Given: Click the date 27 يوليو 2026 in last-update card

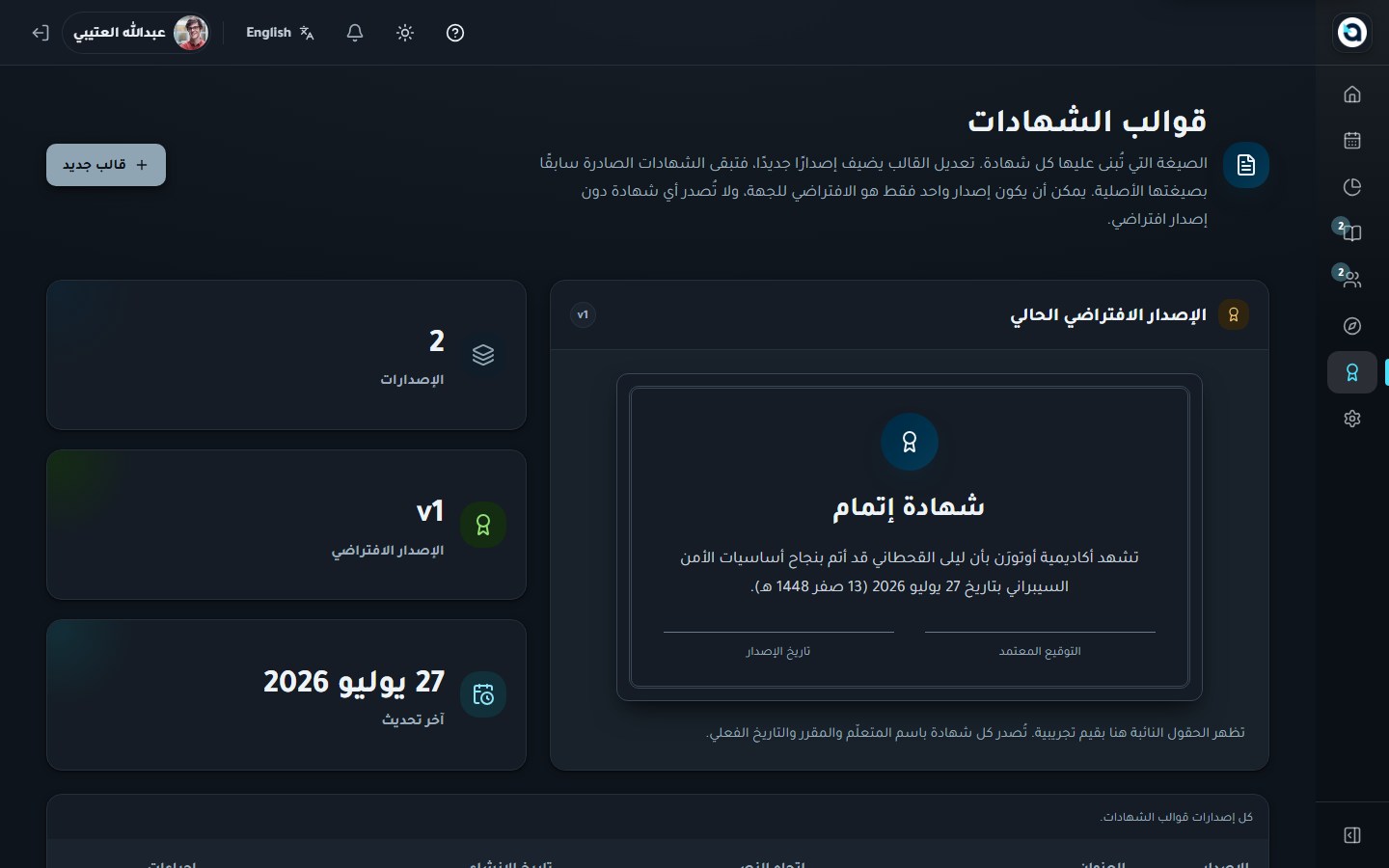Looking at the screenshot, I should [x=354, y=682].
